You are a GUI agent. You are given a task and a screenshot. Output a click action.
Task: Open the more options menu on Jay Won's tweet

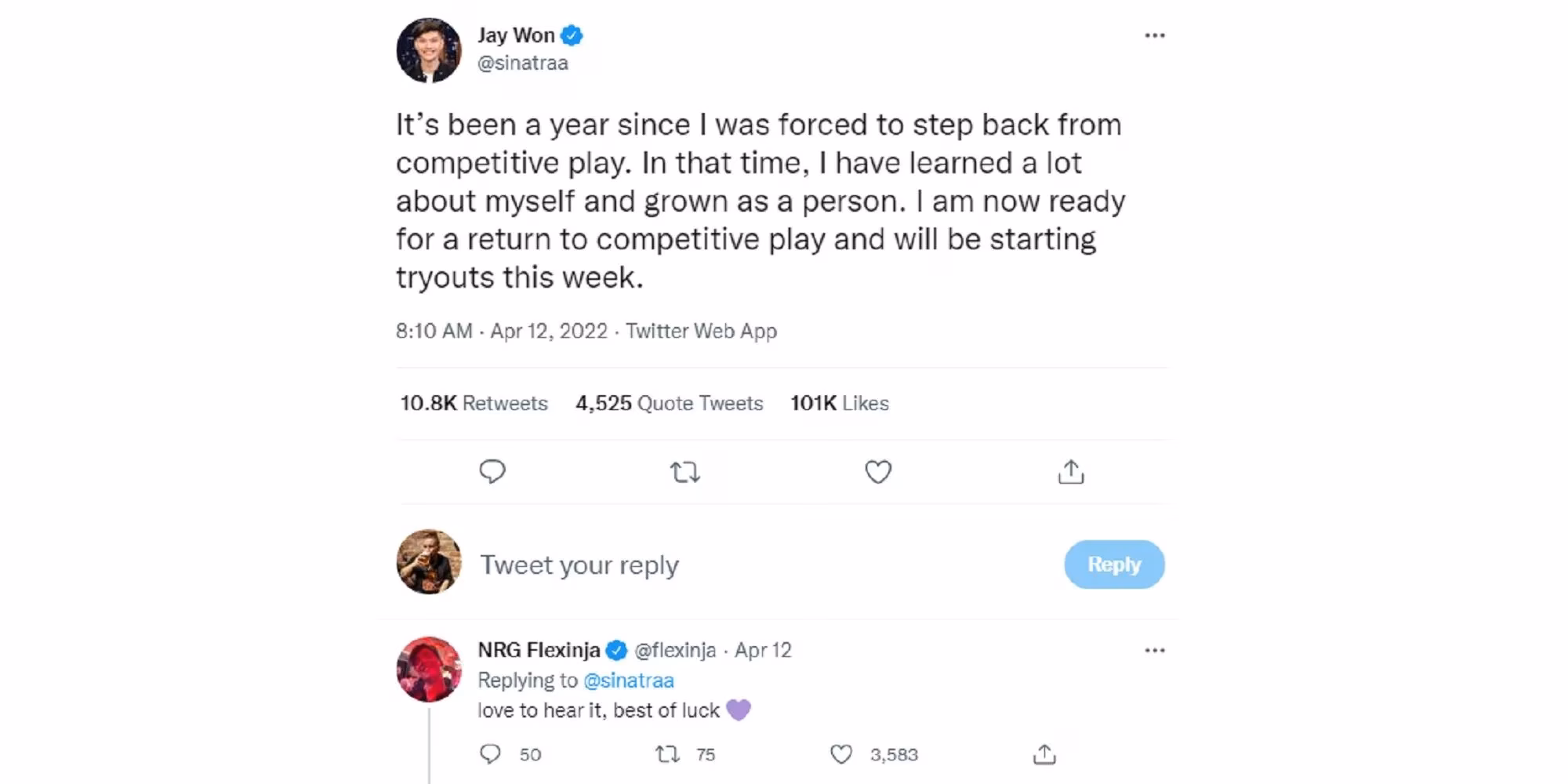(1155, 34)
